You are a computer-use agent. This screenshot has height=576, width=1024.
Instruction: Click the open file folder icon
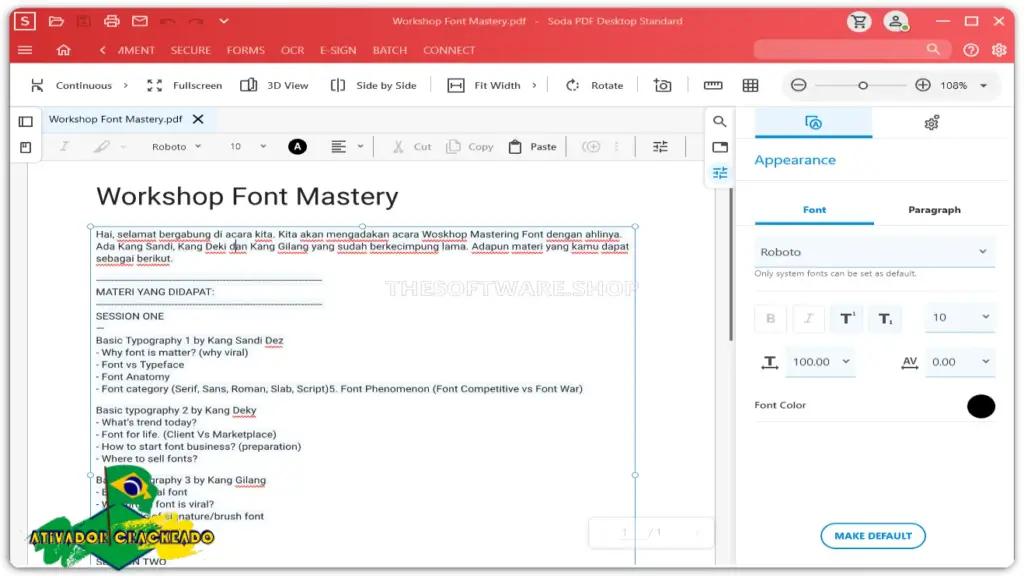click(x=56, y=21)
